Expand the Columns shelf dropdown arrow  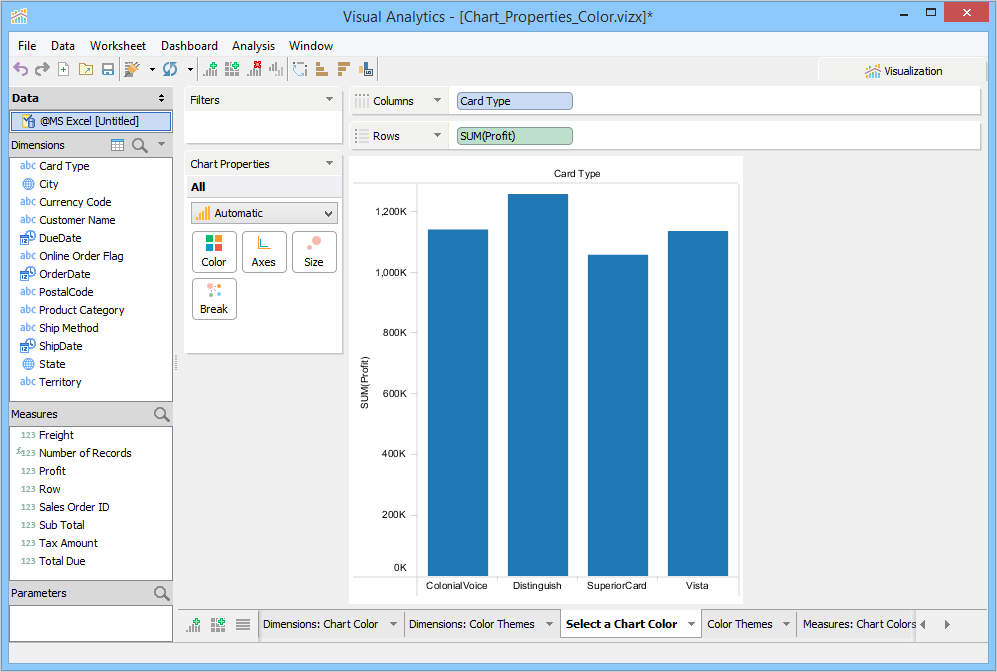(437, 101)
